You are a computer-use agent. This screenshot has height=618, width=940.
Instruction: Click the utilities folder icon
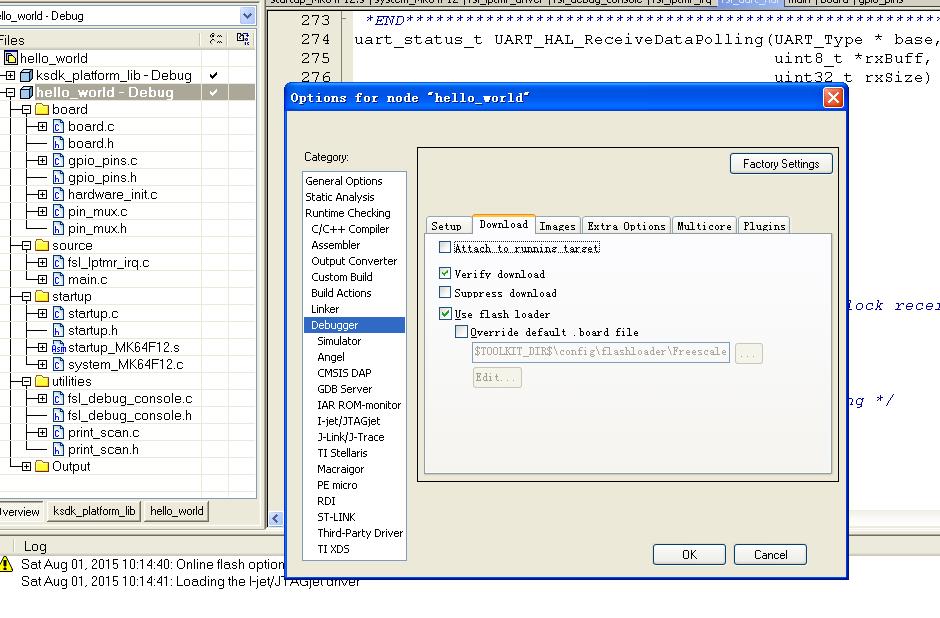pyautogui.click(x=42, y=381)
